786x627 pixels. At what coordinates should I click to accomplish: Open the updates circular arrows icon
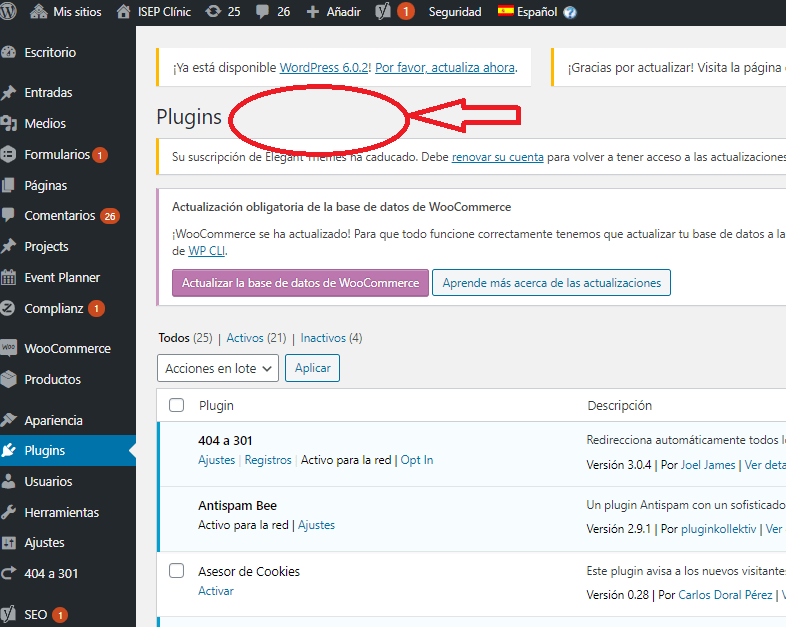tap(213, 12)
